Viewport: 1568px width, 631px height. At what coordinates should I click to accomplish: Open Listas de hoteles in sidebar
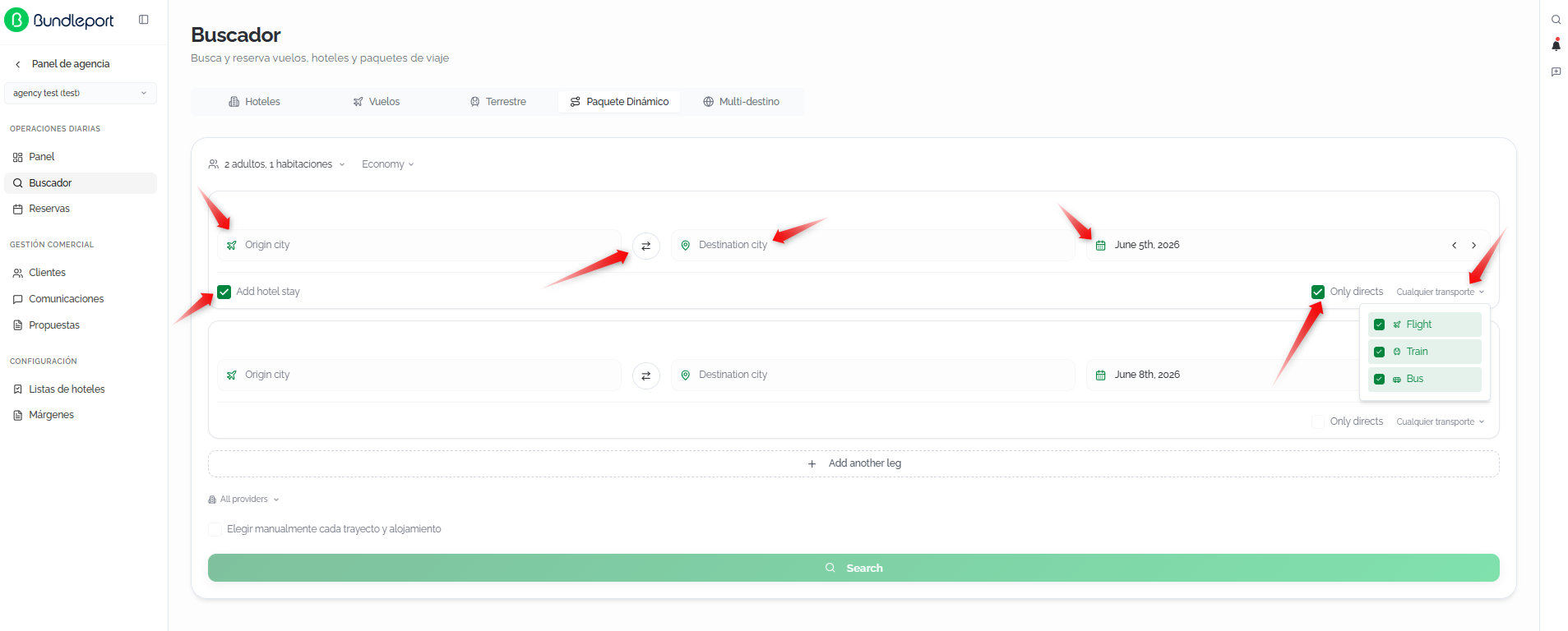click(81, 389)
